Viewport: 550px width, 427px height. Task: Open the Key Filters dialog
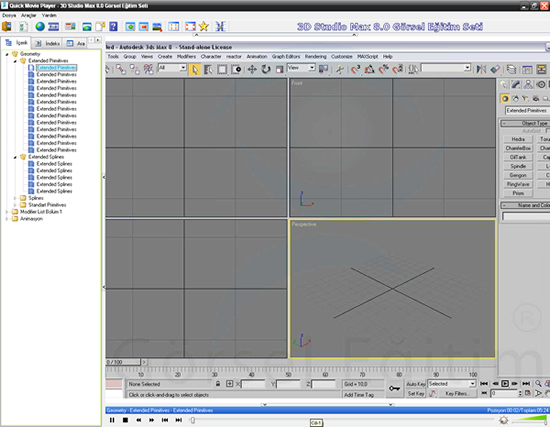point(457,394)
